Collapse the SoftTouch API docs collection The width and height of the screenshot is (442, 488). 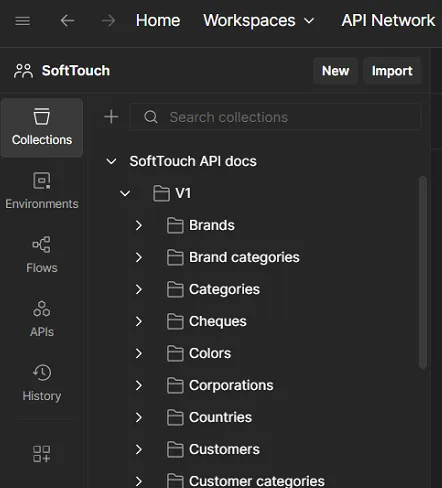[x=111, y=161]
